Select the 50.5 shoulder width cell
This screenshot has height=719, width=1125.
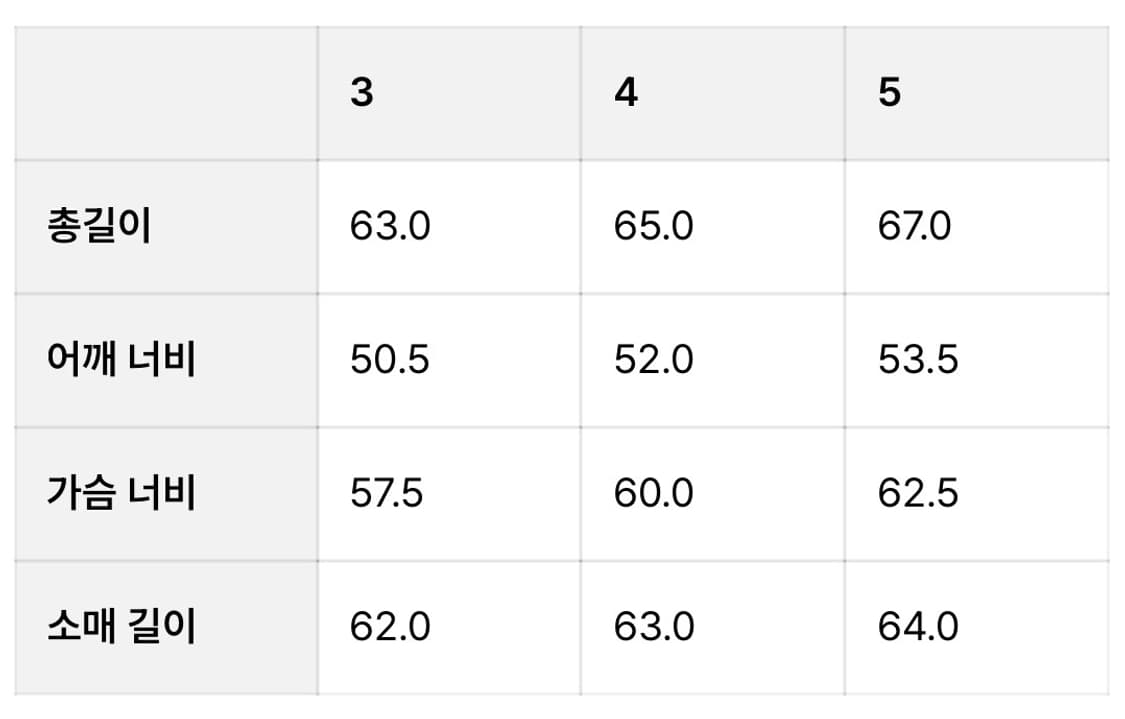pos(390,360)
